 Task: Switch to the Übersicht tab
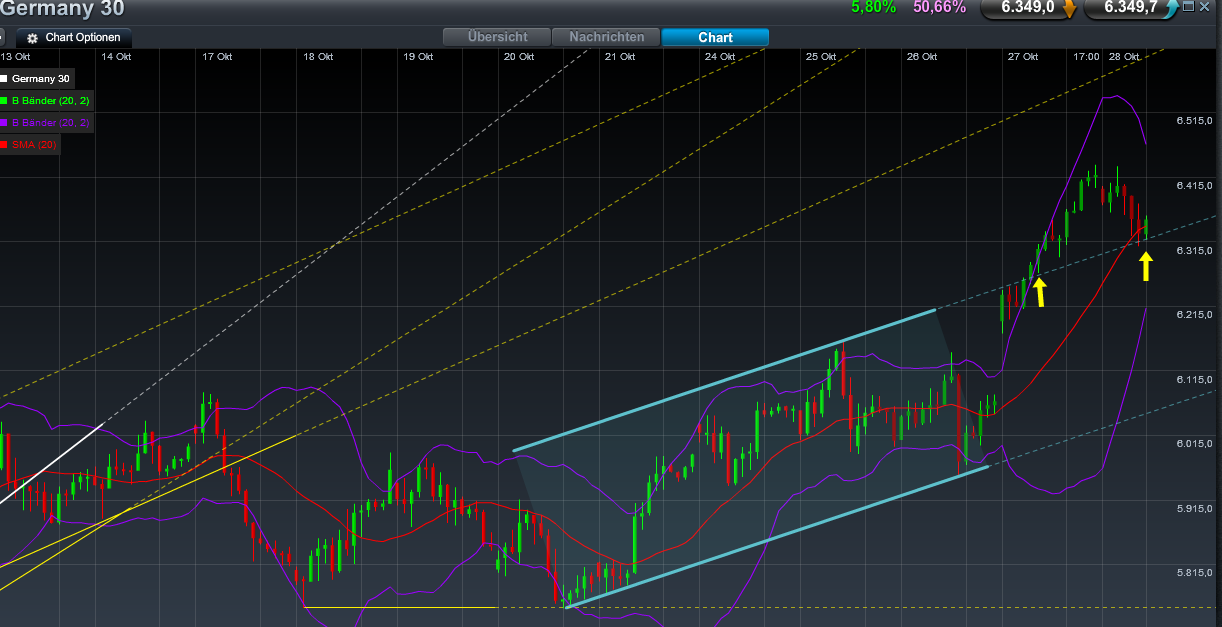tap(496, 36)
